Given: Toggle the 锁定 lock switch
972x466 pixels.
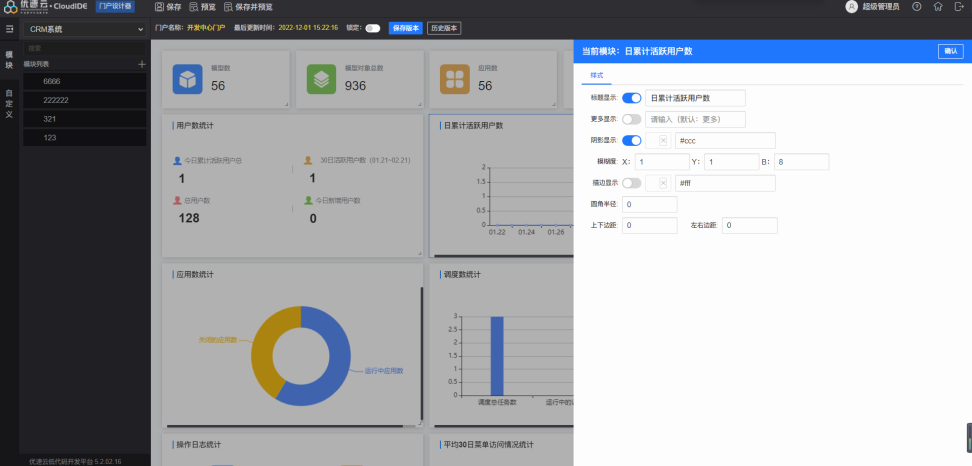Looking at the screenshot, I should pyautogui.click(x=373, y=29).
